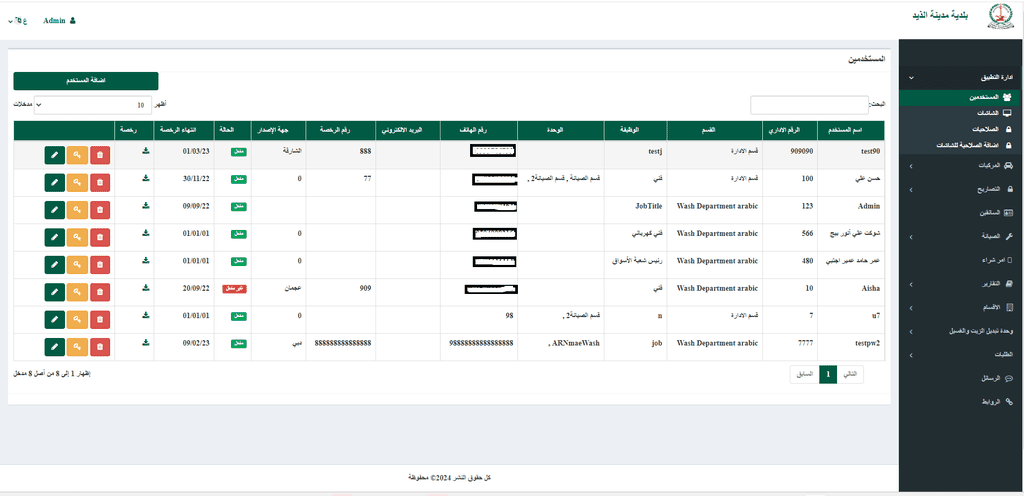Download license in Admin 123 row
1024x496 pixels.
tap(146, 206)
